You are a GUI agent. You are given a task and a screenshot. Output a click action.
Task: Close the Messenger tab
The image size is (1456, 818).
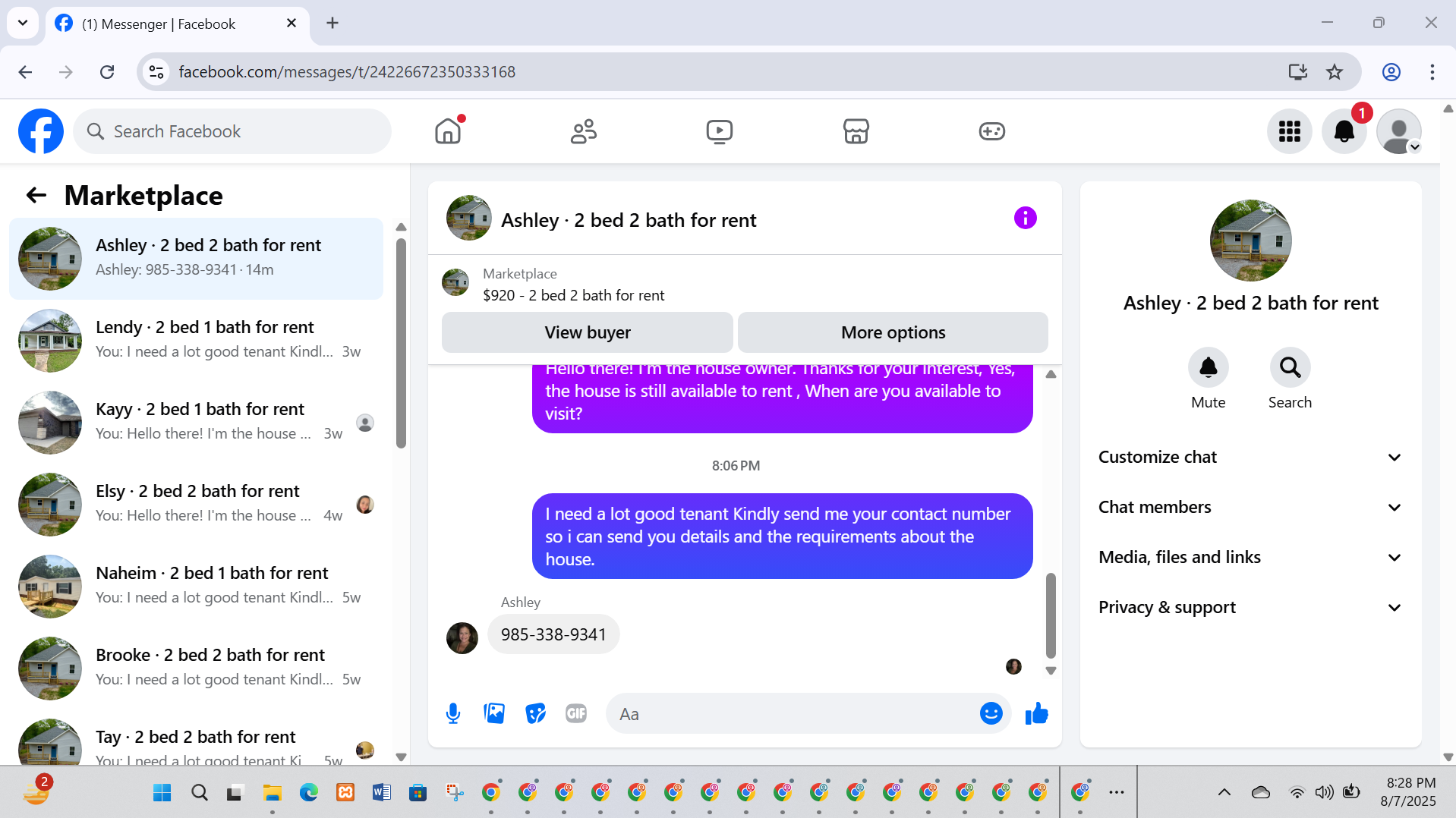292,24
